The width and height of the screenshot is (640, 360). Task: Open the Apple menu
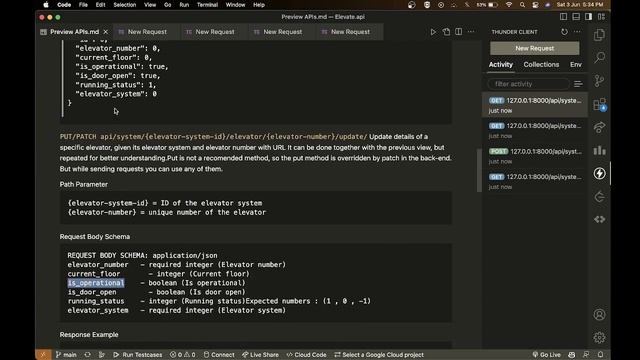46,5
